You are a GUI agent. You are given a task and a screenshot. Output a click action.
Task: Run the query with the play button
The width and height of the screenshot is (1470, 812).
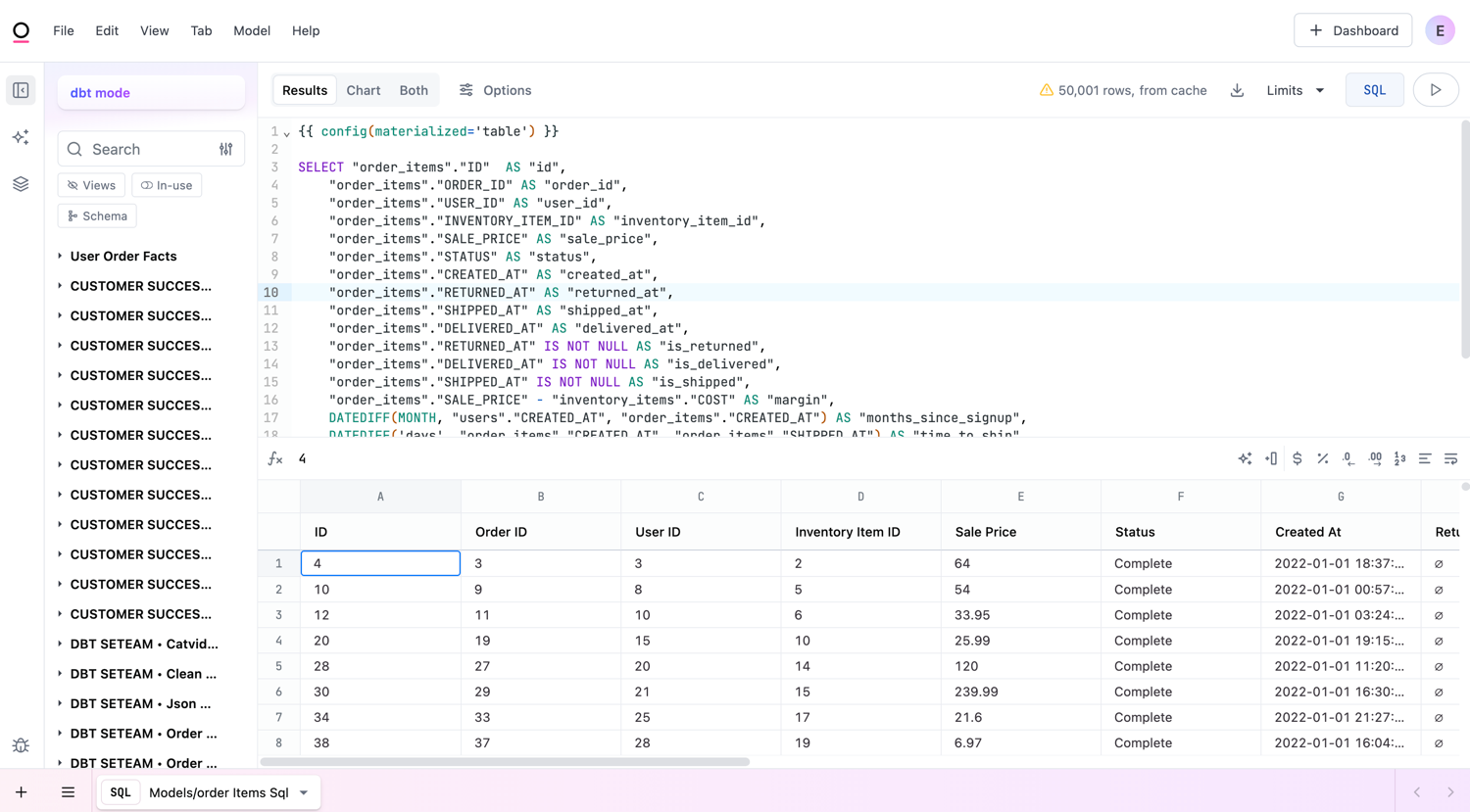point(1435,90)
